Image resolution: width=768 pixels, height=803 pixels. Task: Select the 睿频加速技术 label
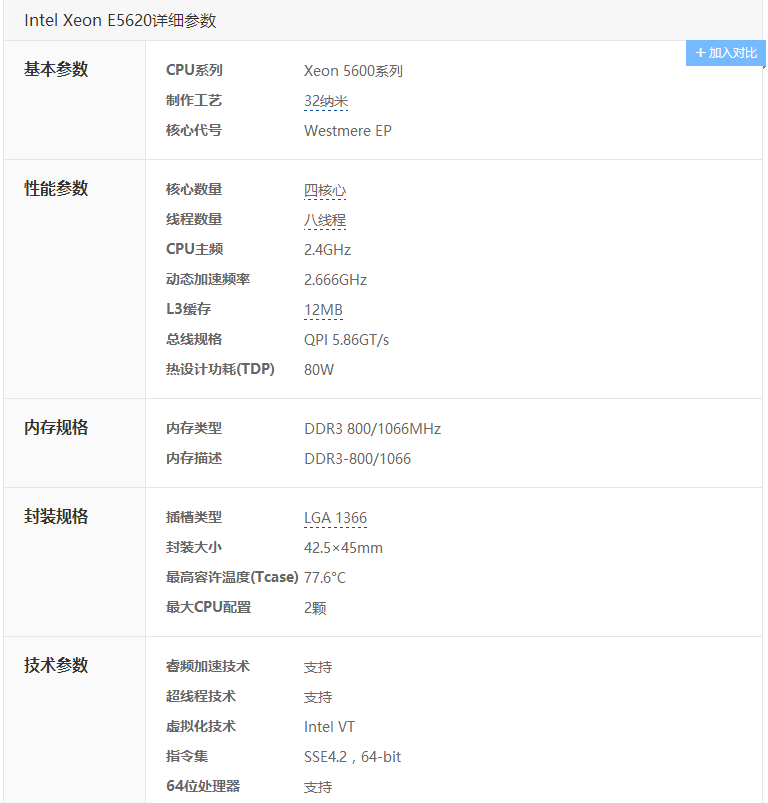(208, 666)
